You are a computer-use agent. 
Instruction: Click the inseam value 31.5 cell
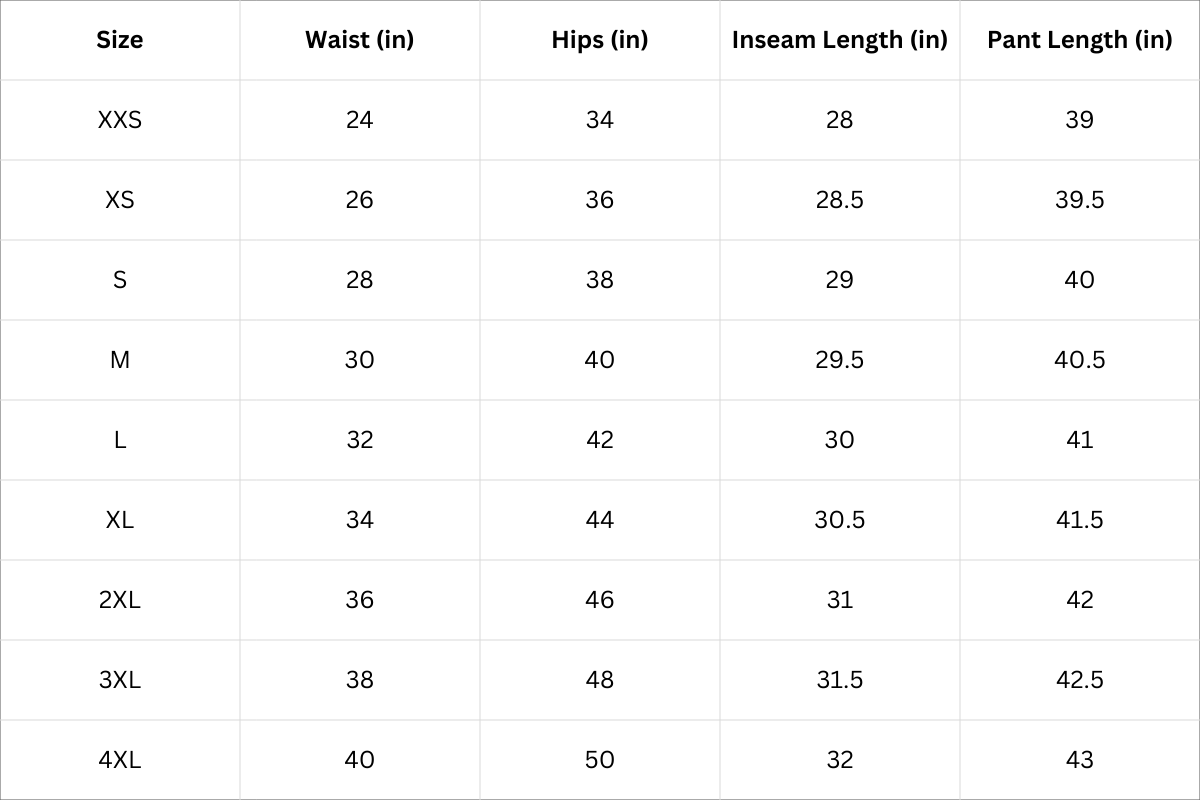839,680
